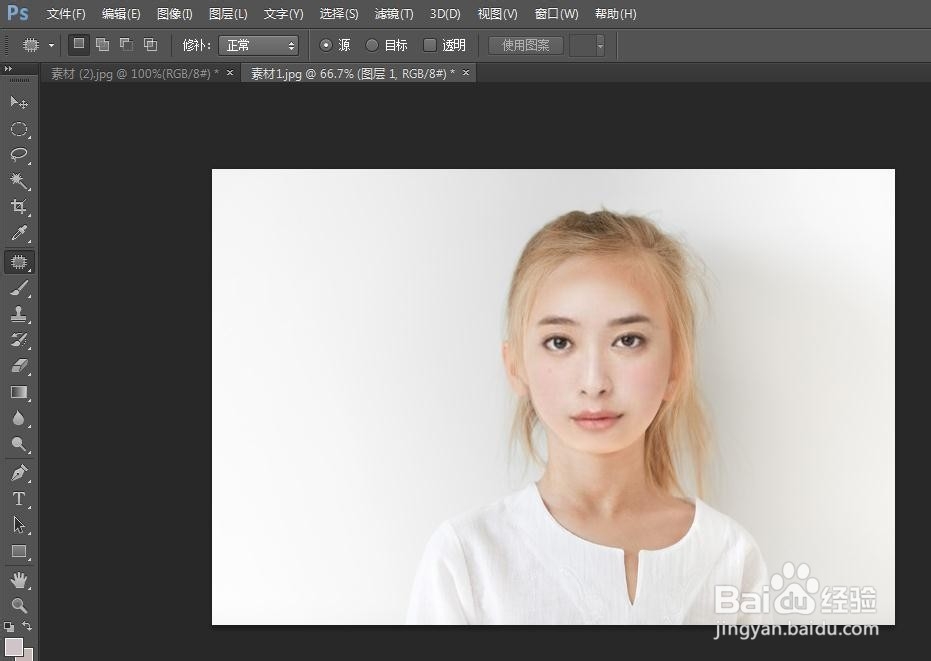Select the Brush tool
The image size is (931, 661).
pyautogui.click(x=19, y=289)
